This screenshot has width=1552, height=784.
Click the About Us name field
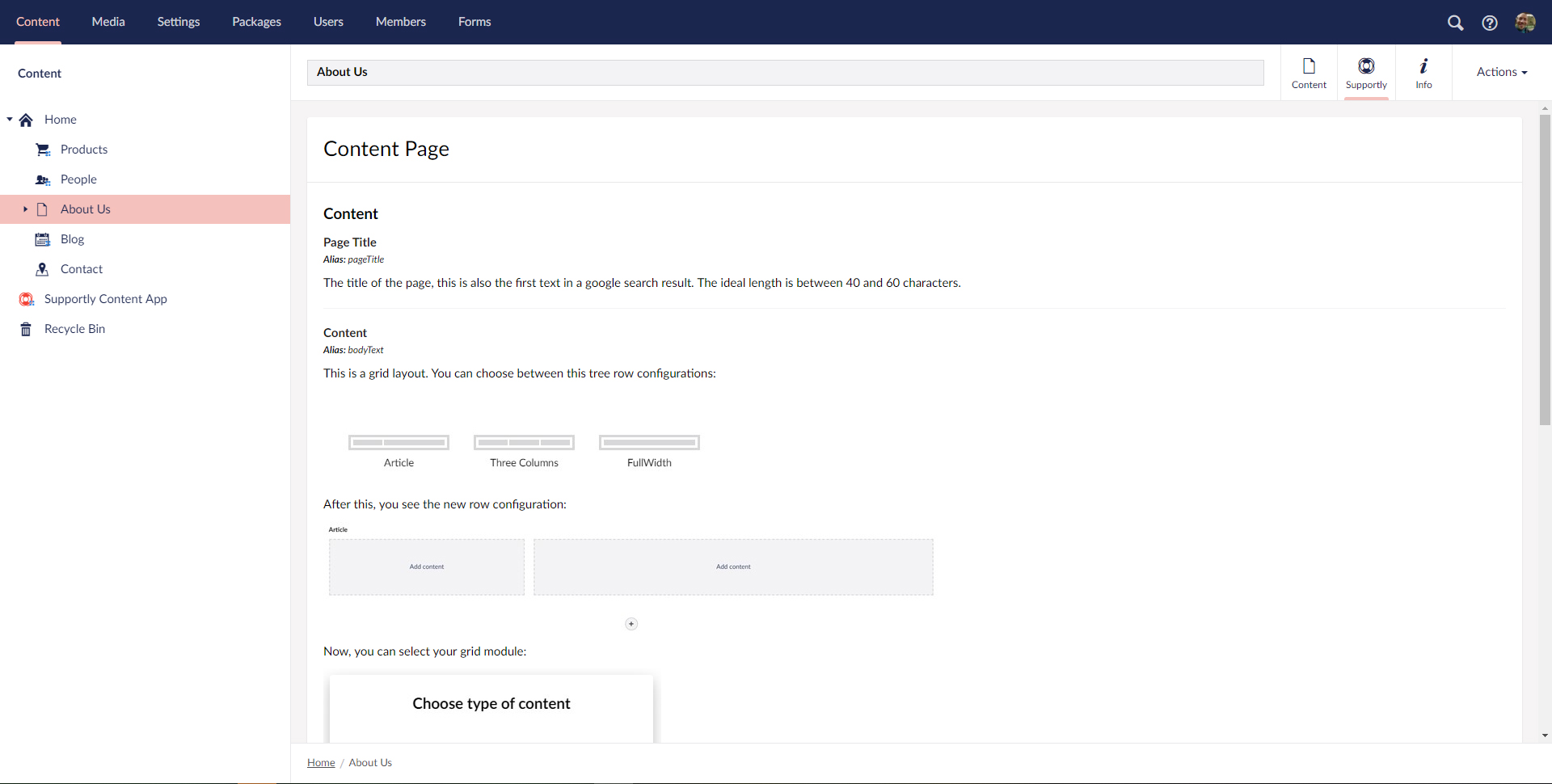[784, 72]
